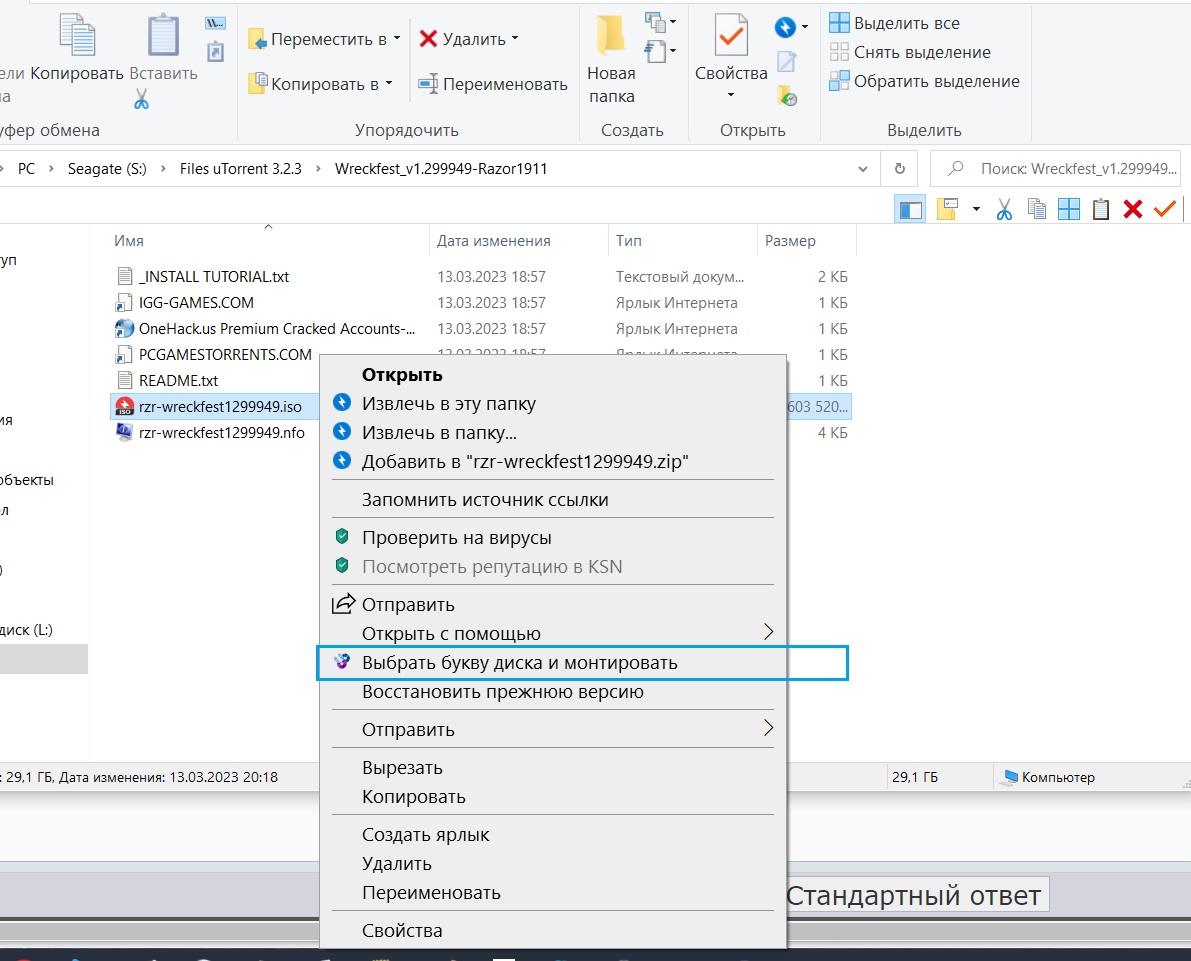This screenshot has height=961, width=1191.
Task: Click the Seagate (S:) breadcrumb
Action: click(x=107, y=169)
